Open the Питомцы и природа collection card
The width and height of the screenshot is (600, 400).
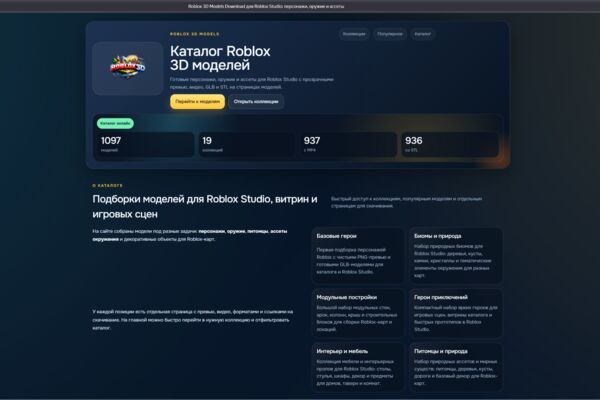click(x=456, y=367)
